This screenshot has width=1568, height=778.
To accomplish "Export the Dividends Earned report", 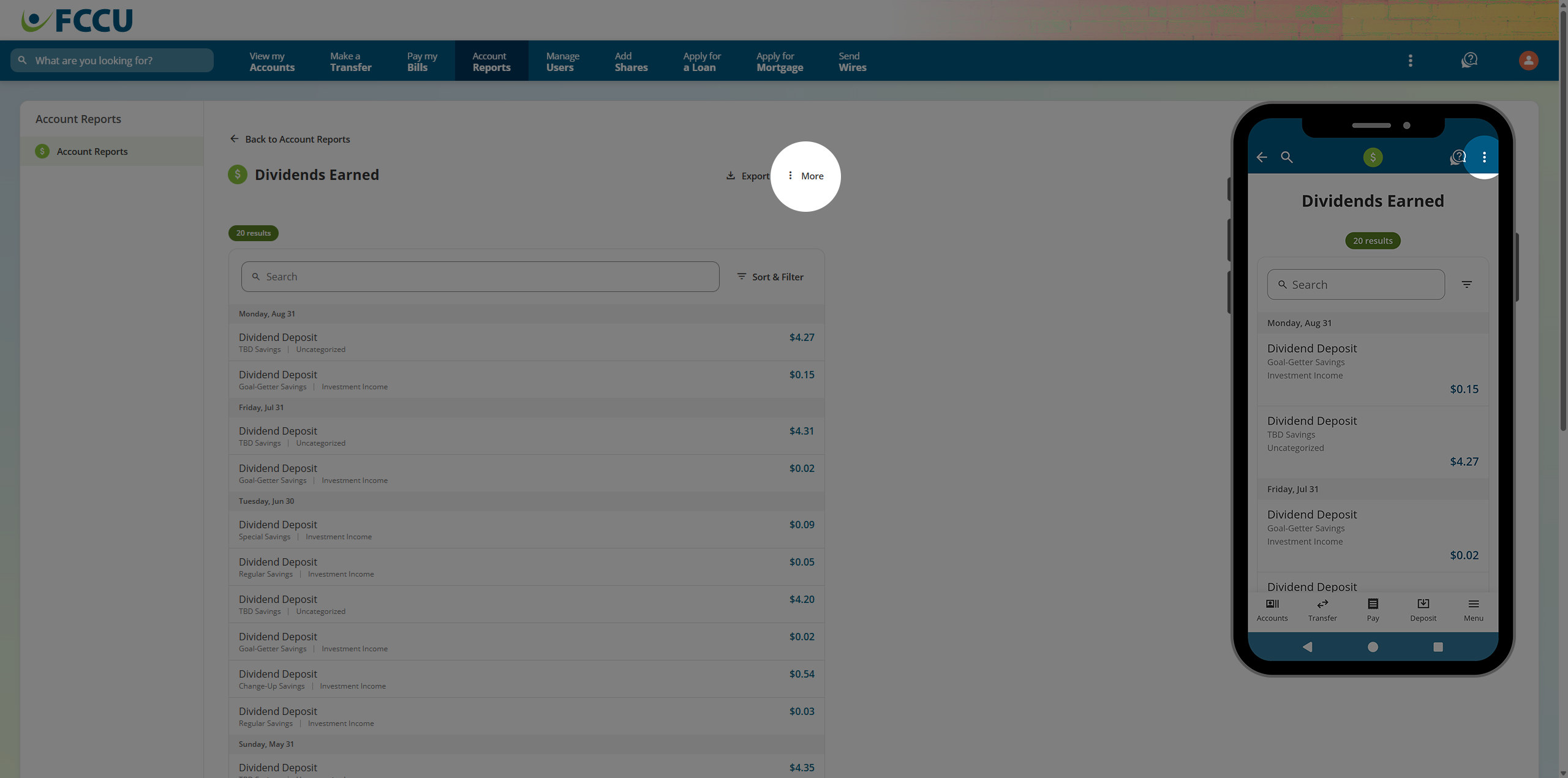I will (x=748, y=176).
